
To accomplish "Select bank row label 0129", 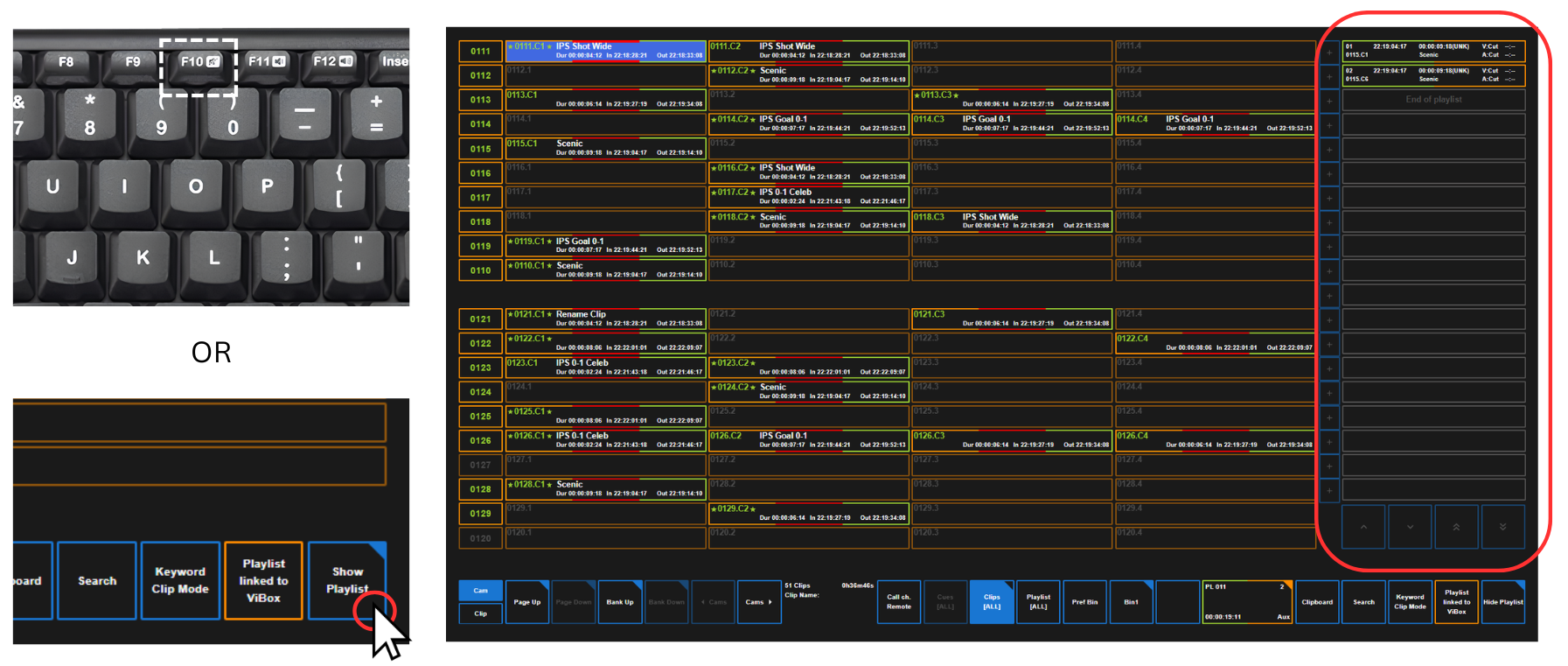I will pyautogui.click(x=481, y=514).
